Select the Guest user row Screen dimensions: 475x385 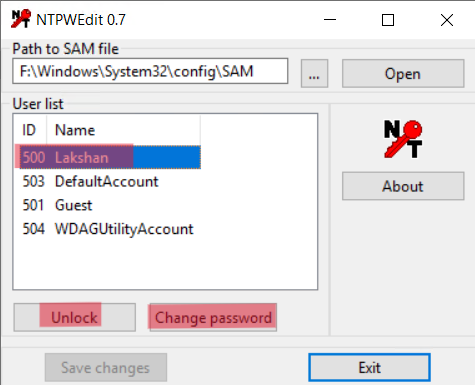tap(110, 205)
